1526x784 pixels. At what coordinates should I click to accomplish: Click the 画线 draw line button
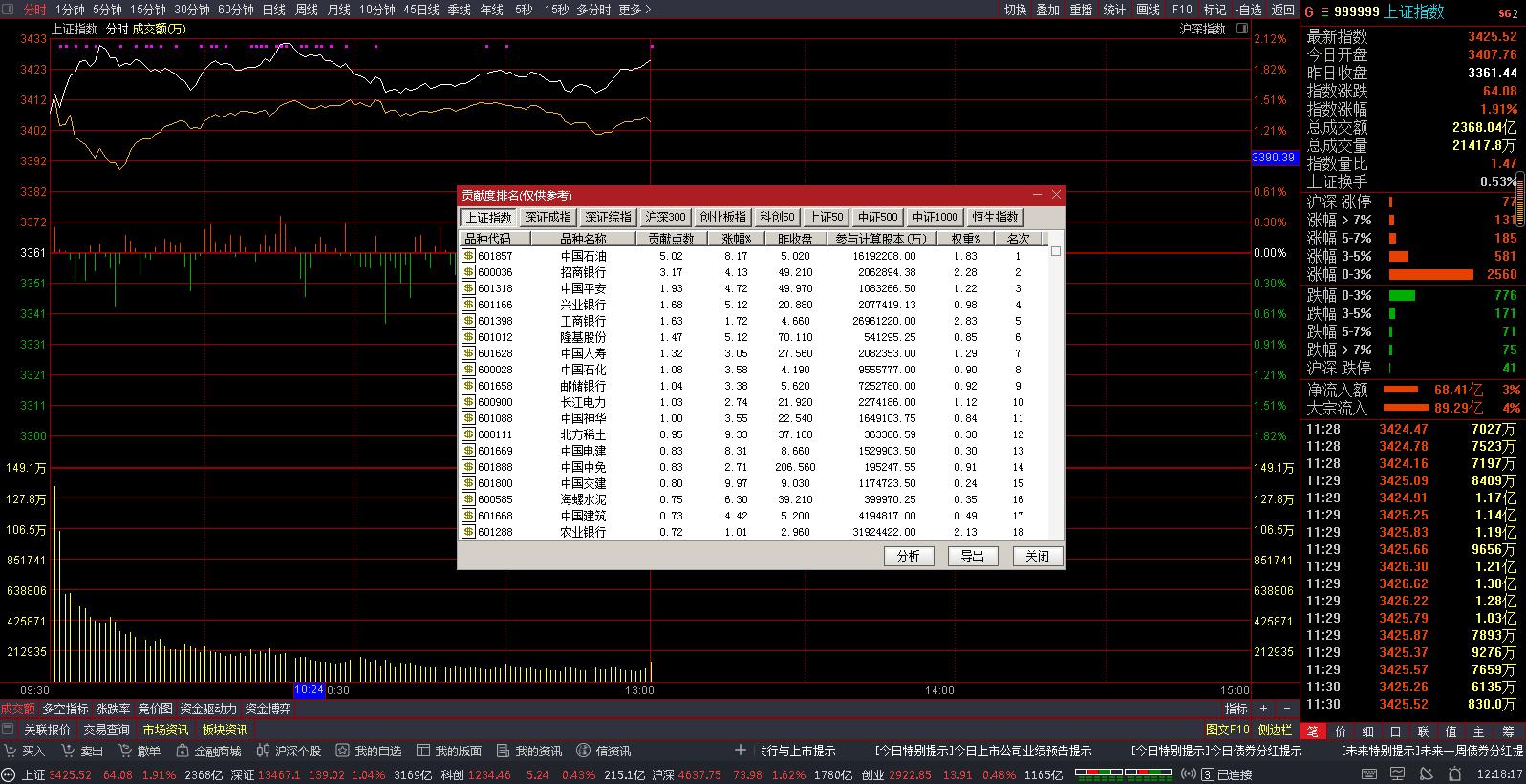[1148, 10]
